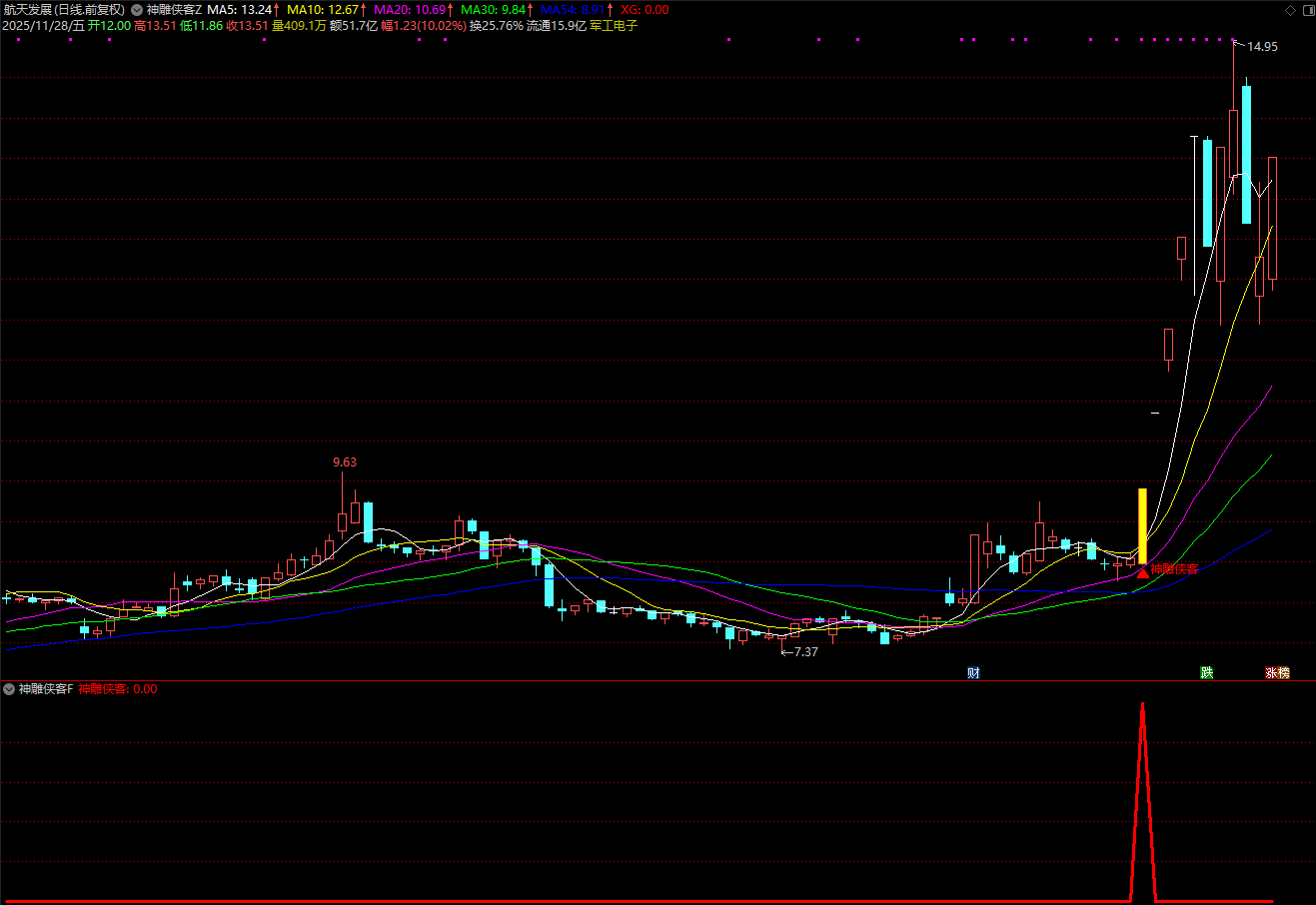Expand the 神雕侠客F sub-chart indicator arrow
Screen dimensions: 1316x905
9,689
